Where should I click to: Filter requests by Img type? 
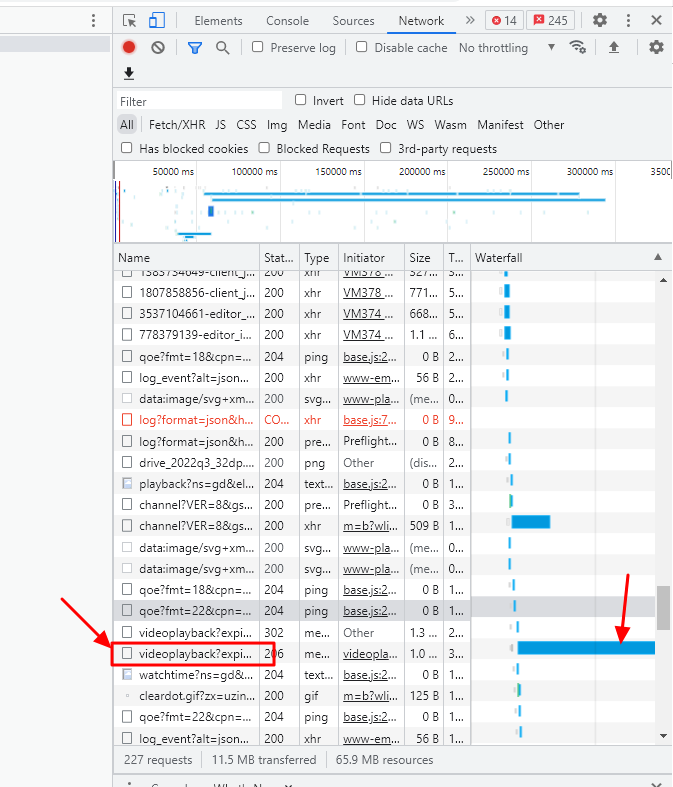pyautogui.click(x=277, y=124)
